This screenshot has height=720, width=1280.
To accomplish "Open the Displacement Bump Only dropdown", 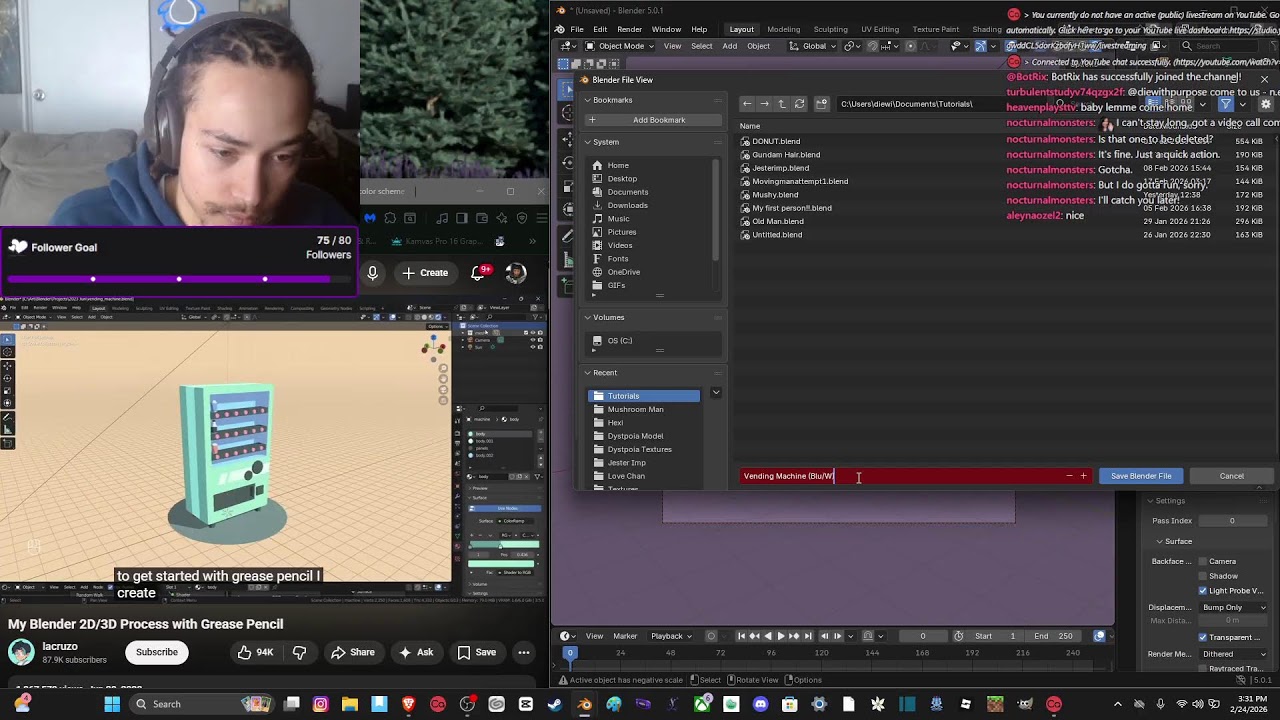I will pyautogui.click(x=1235, y=607).
